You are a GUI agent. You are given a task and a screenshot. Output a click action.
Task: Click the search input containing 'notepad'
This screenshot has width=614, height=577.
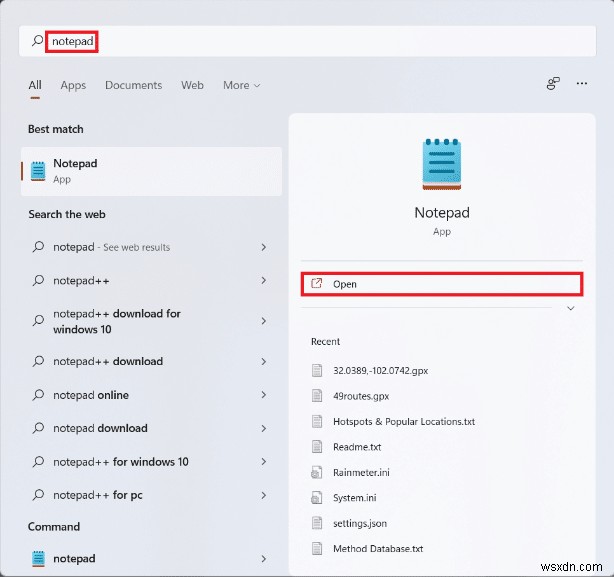pyautogui.click(x=307, y=41)
